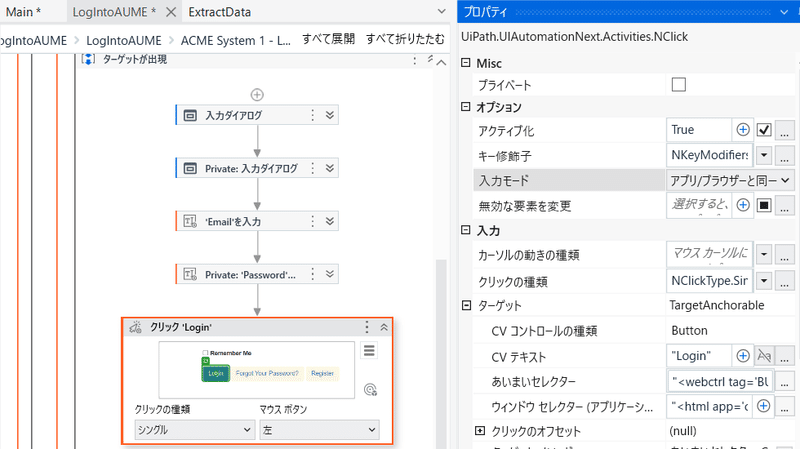The height and width of the screenshot is (449, 800).
Task: Open the クリックの種類 シングル dropdown
Action: (194, 430)
